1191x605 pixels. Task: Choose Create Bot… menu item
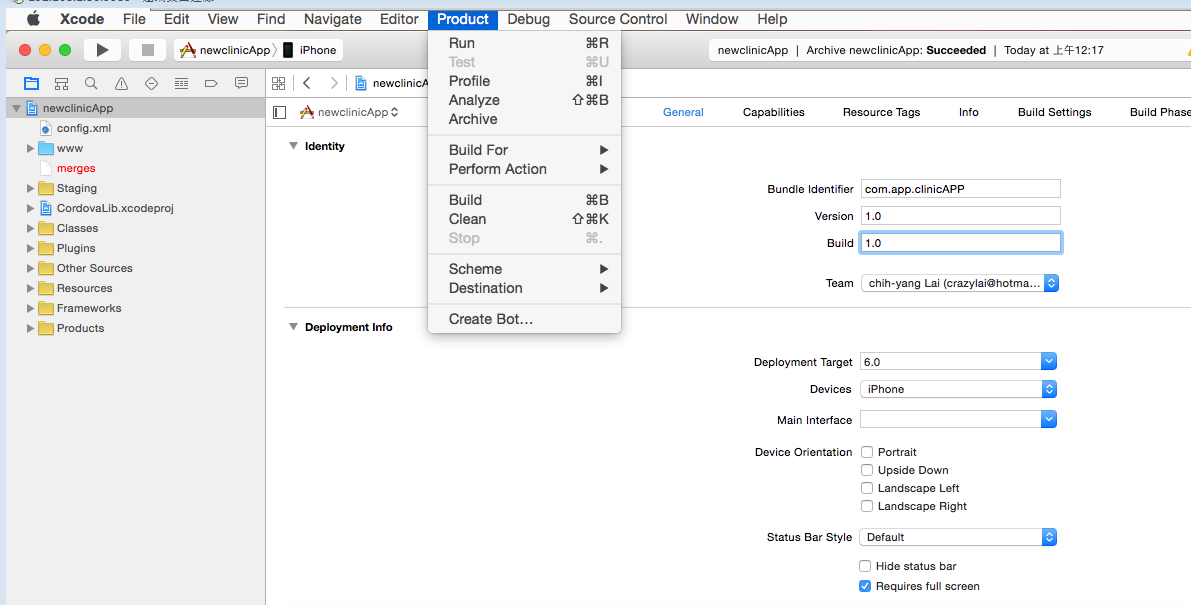(x=524, y=320)
